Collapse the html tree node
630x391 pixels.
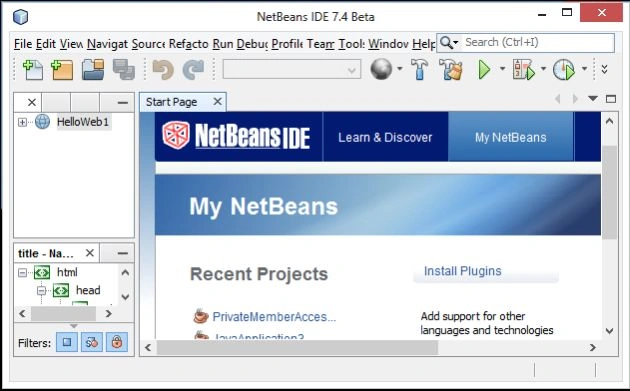[22, 273]
